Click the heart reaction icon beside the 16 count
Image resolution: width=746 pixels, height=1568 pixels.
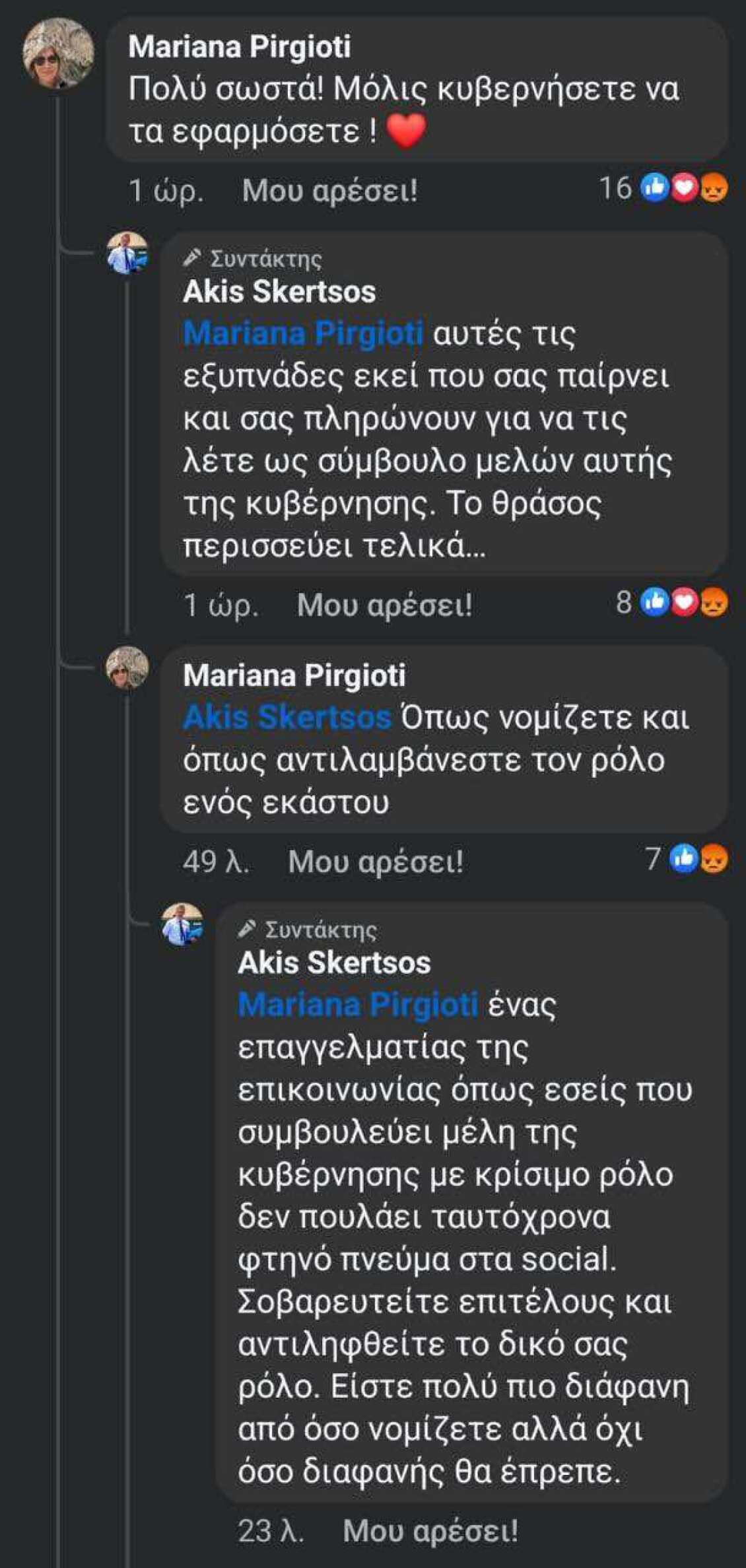685,190
